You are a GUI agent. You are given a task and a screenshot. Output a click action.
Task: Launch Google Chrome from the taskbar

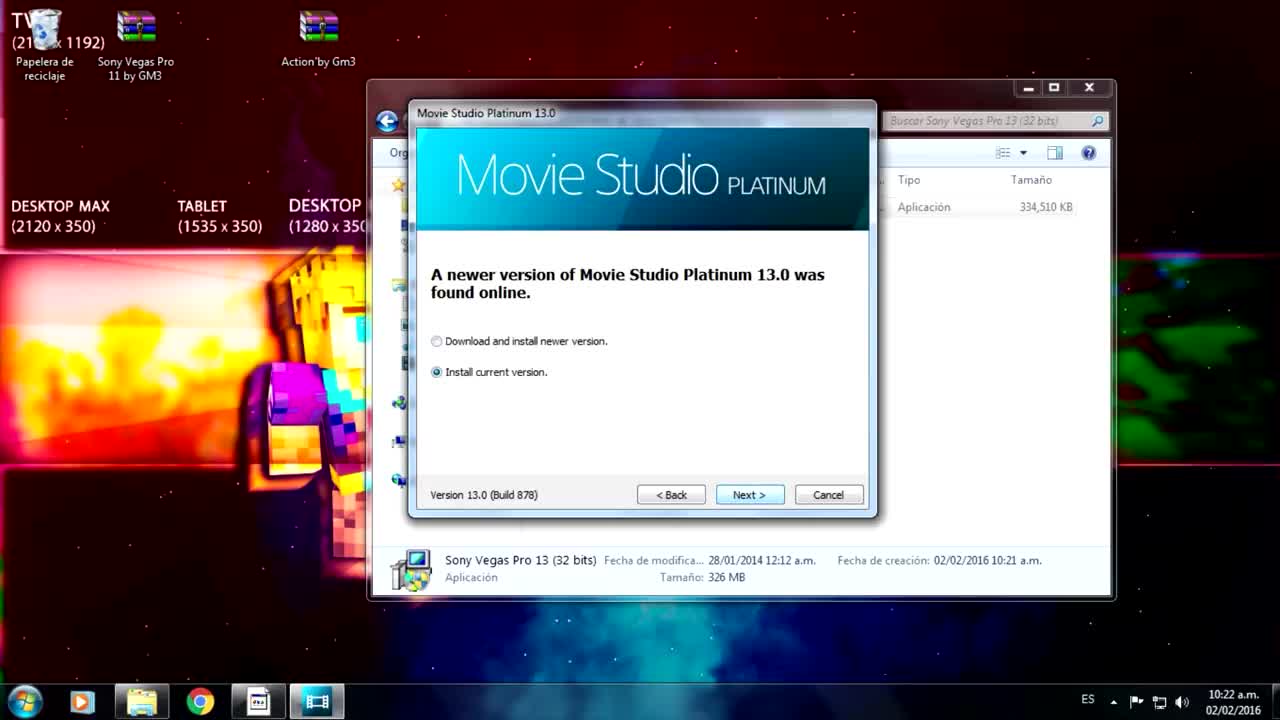point(200,701)
